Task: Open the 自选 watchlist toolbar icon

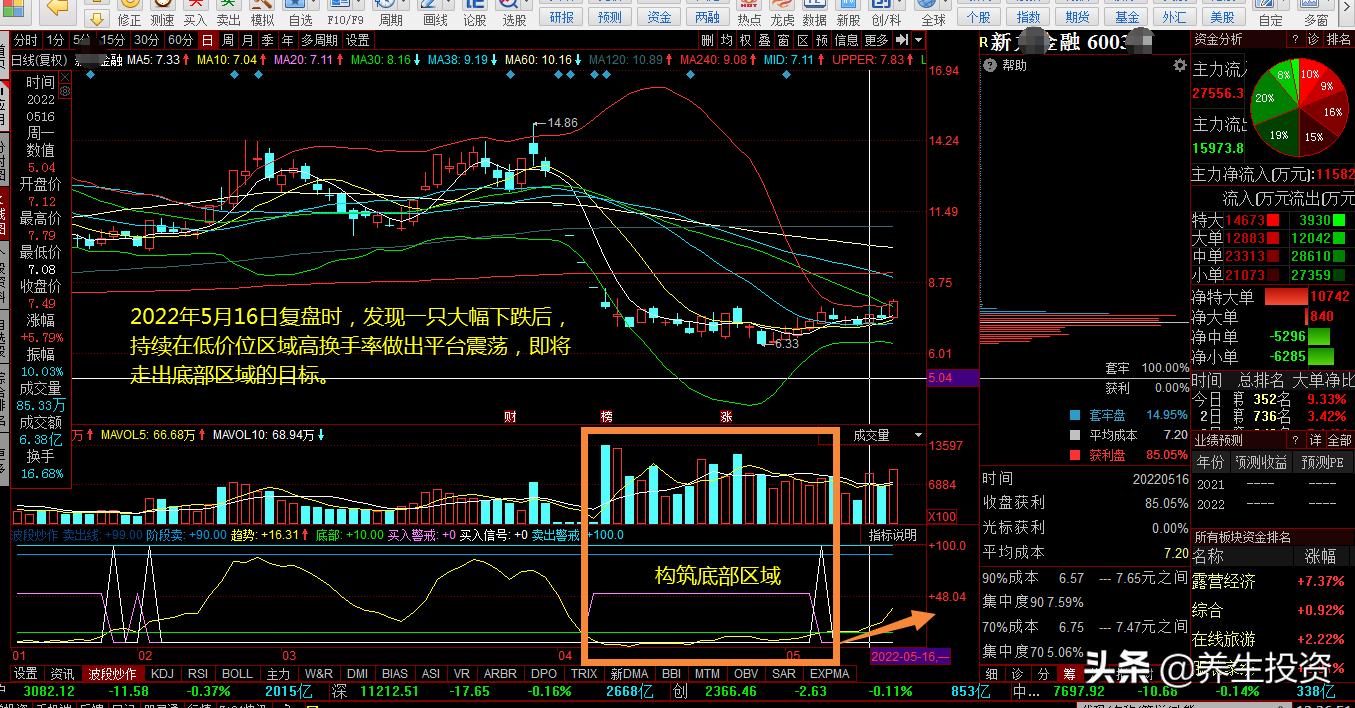Action: click(300, 8)
